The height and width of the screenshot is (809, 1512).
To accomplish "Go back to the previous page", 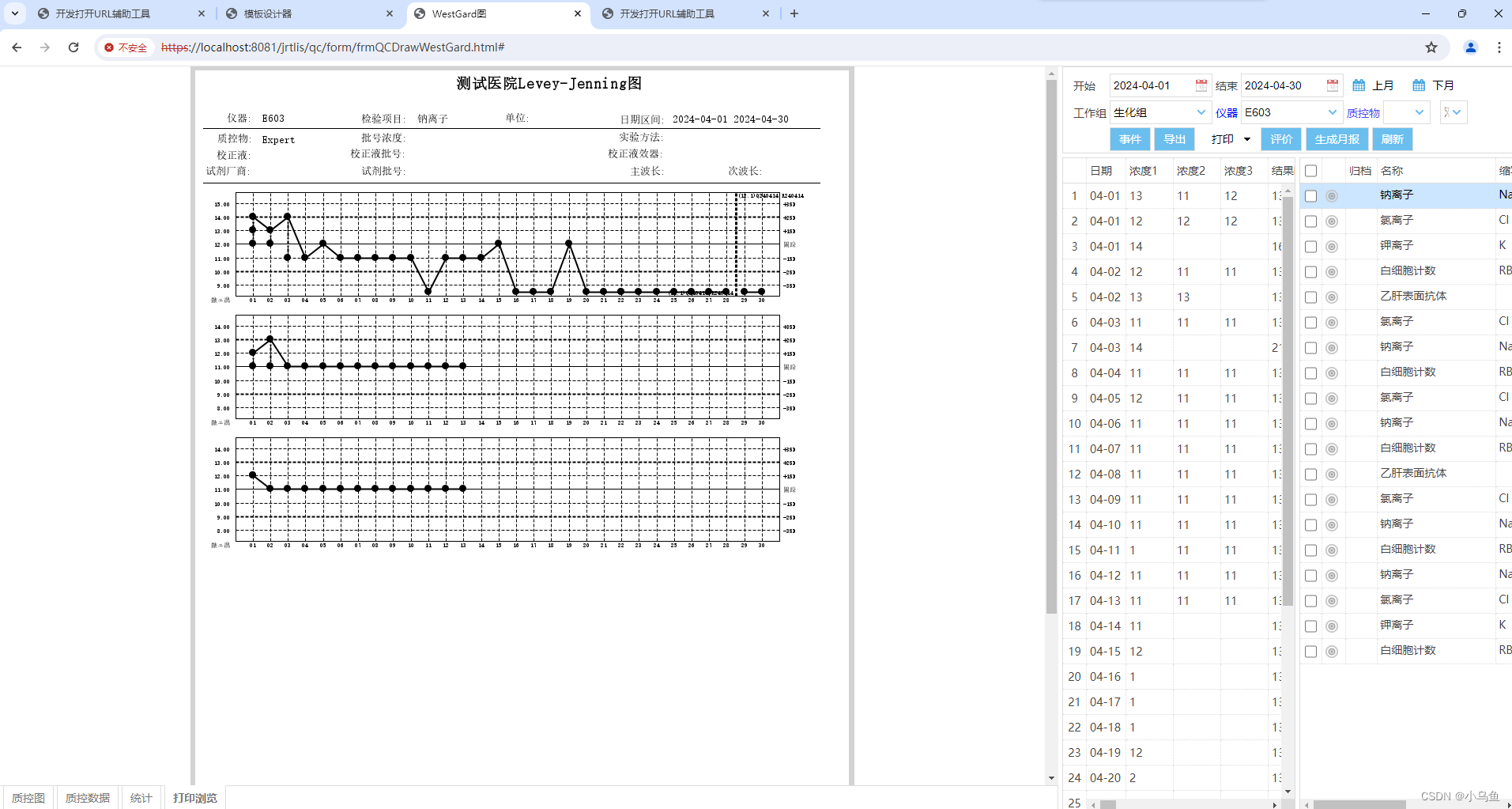I will click(17, 47).
